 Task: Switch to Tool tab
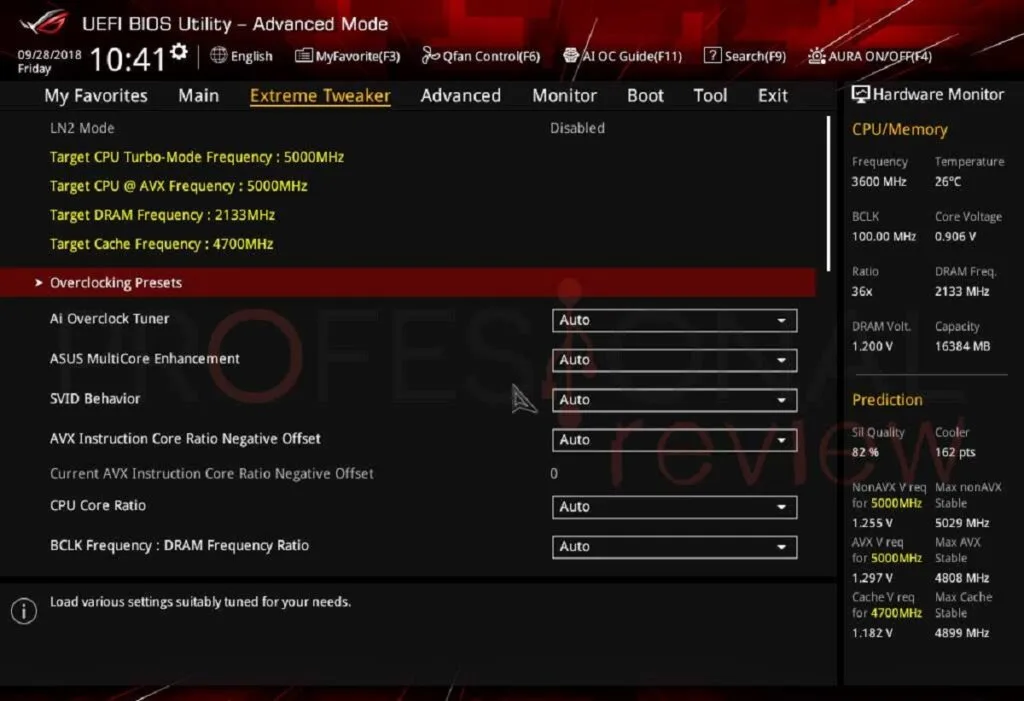tap(710, 95)
